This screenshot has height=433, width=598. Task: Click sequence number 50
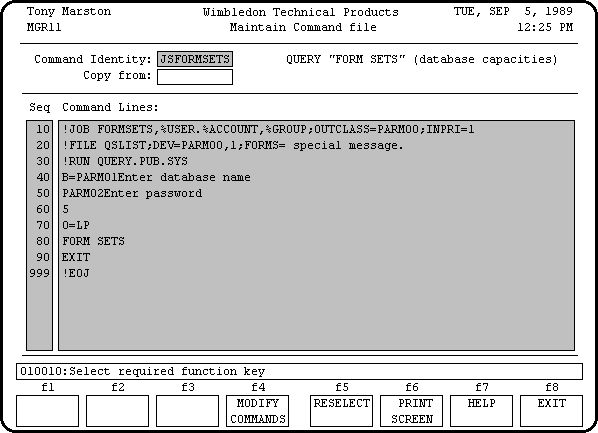click(43, 193)
